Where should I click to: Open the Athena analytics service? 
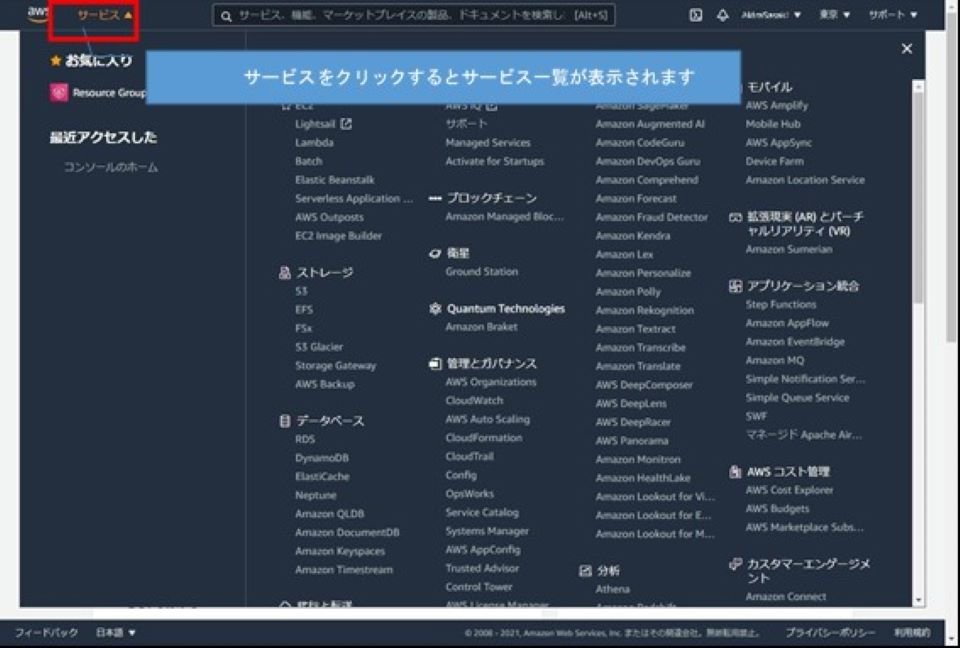tap(613, 589)
